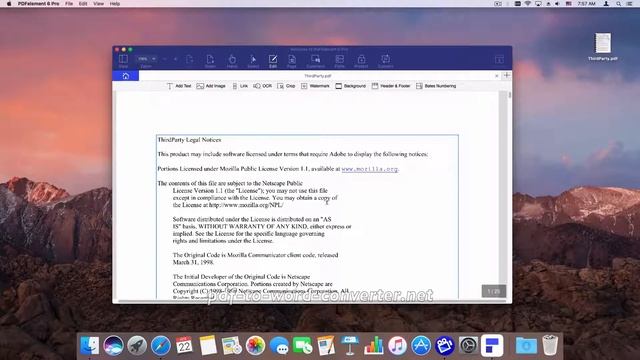Choose the Select tool
640x360 pixels.
coord(253,61)
